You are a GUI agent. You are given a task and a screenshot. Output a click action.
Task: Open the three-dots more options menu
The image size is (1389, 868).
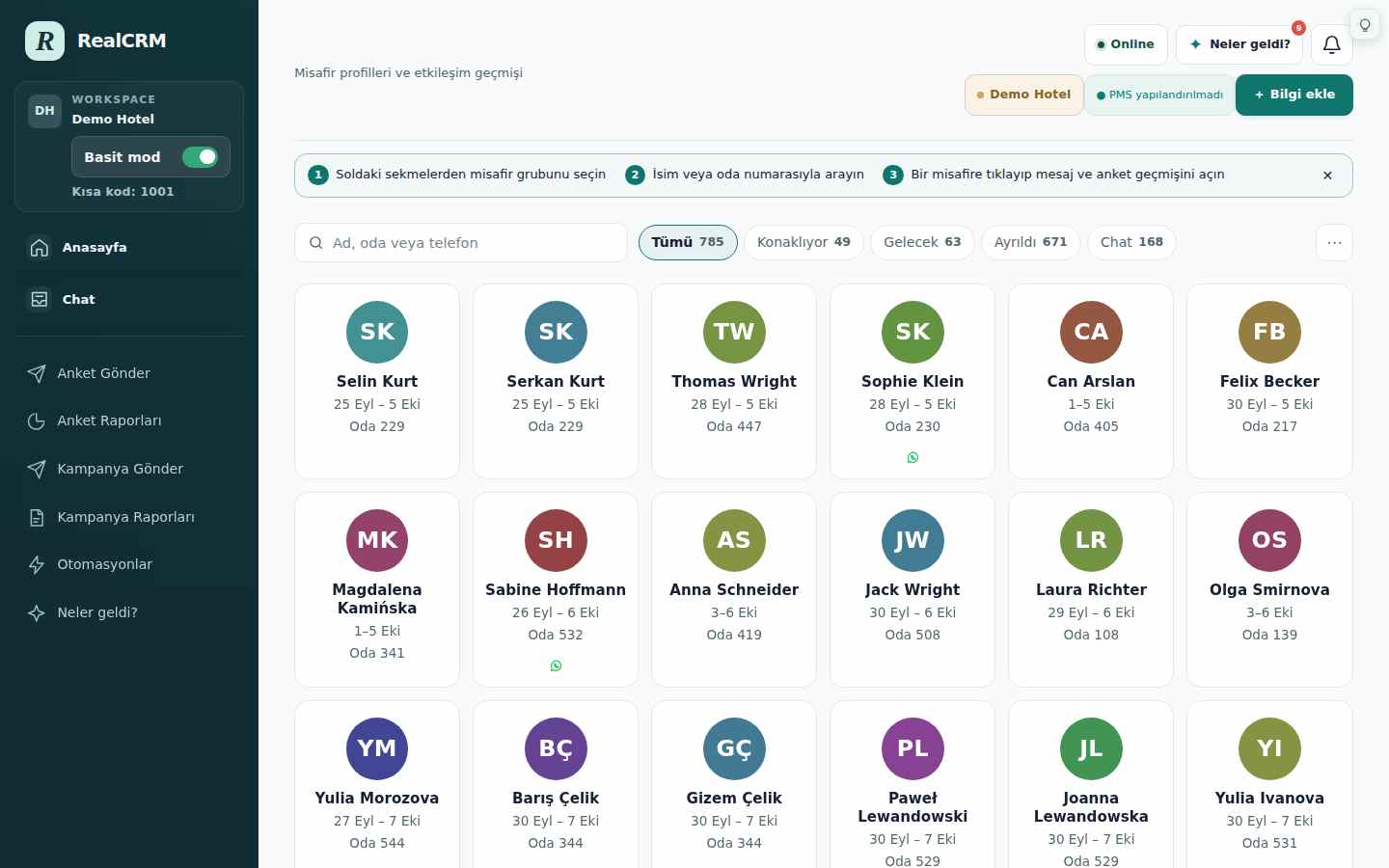1334,243
